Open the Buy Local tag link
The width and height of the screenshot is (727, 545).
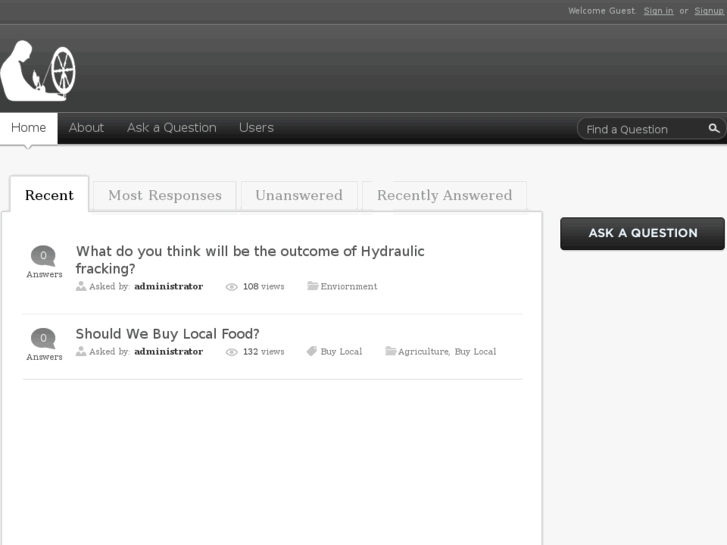[341, 352]
